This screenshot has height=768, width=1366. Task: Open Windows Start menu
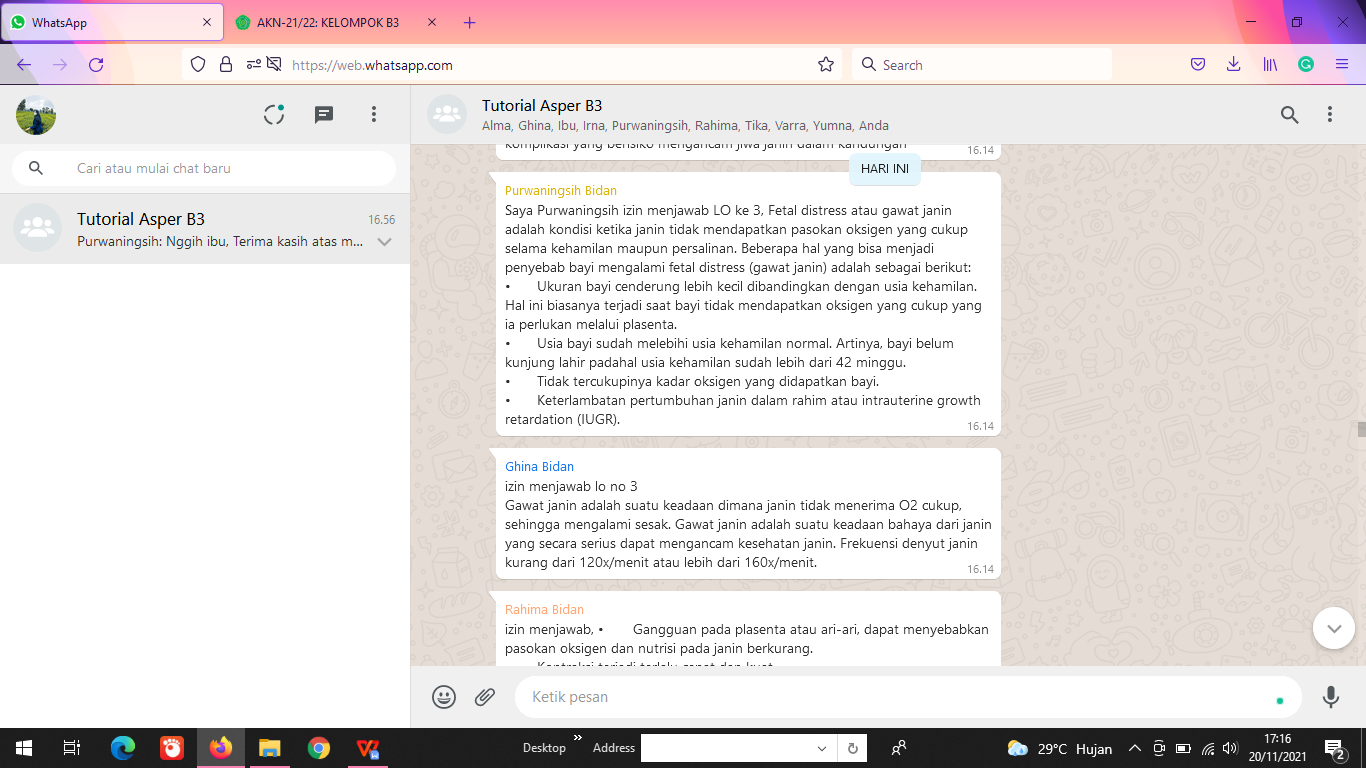pos(24,748)
